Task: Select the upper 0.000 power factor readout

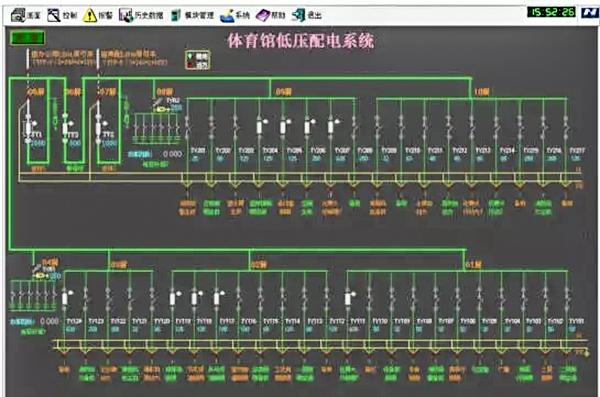Action: point(172,154)
